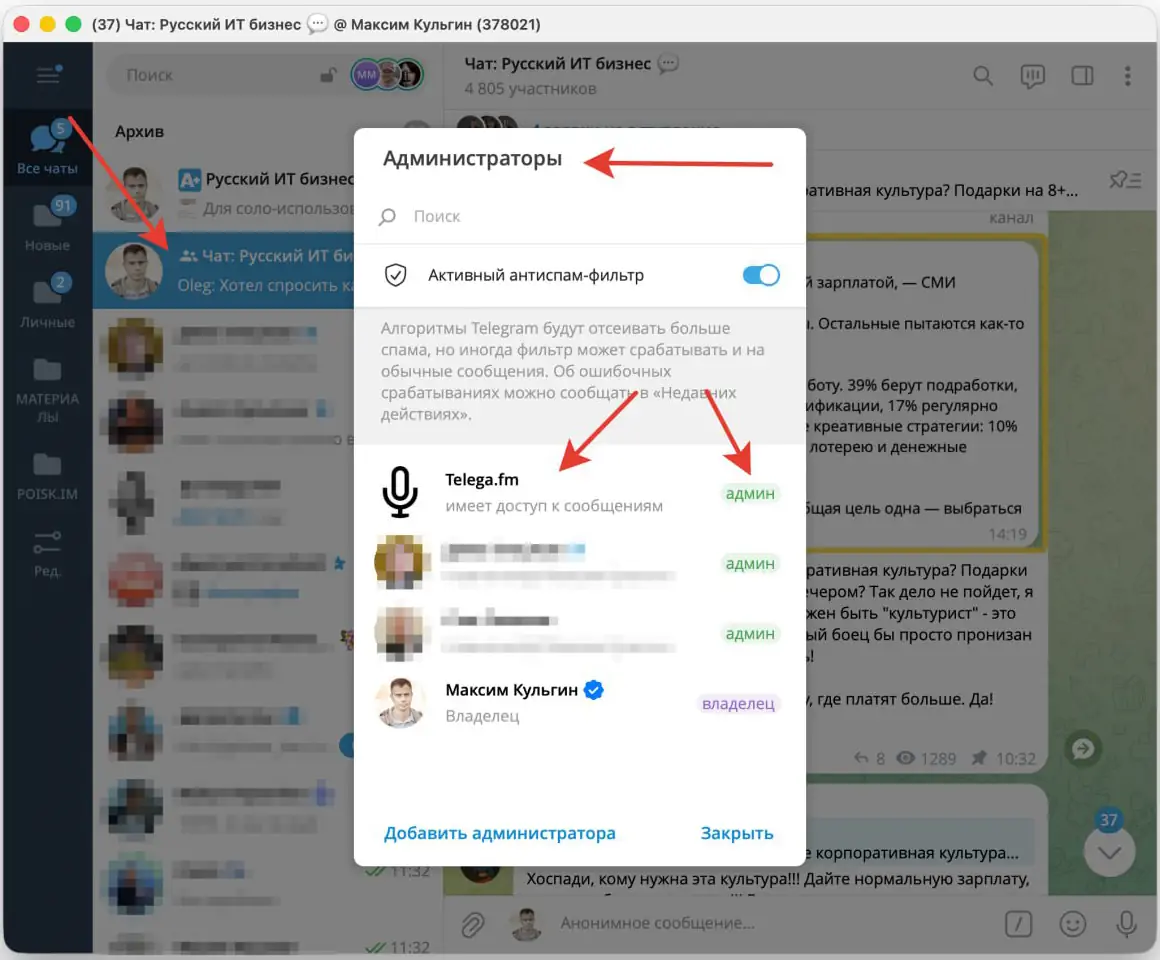The width and height of the screenshot is (1160, 960).
Task: Open the Личные folder tab
Action: tap(47, 302)
